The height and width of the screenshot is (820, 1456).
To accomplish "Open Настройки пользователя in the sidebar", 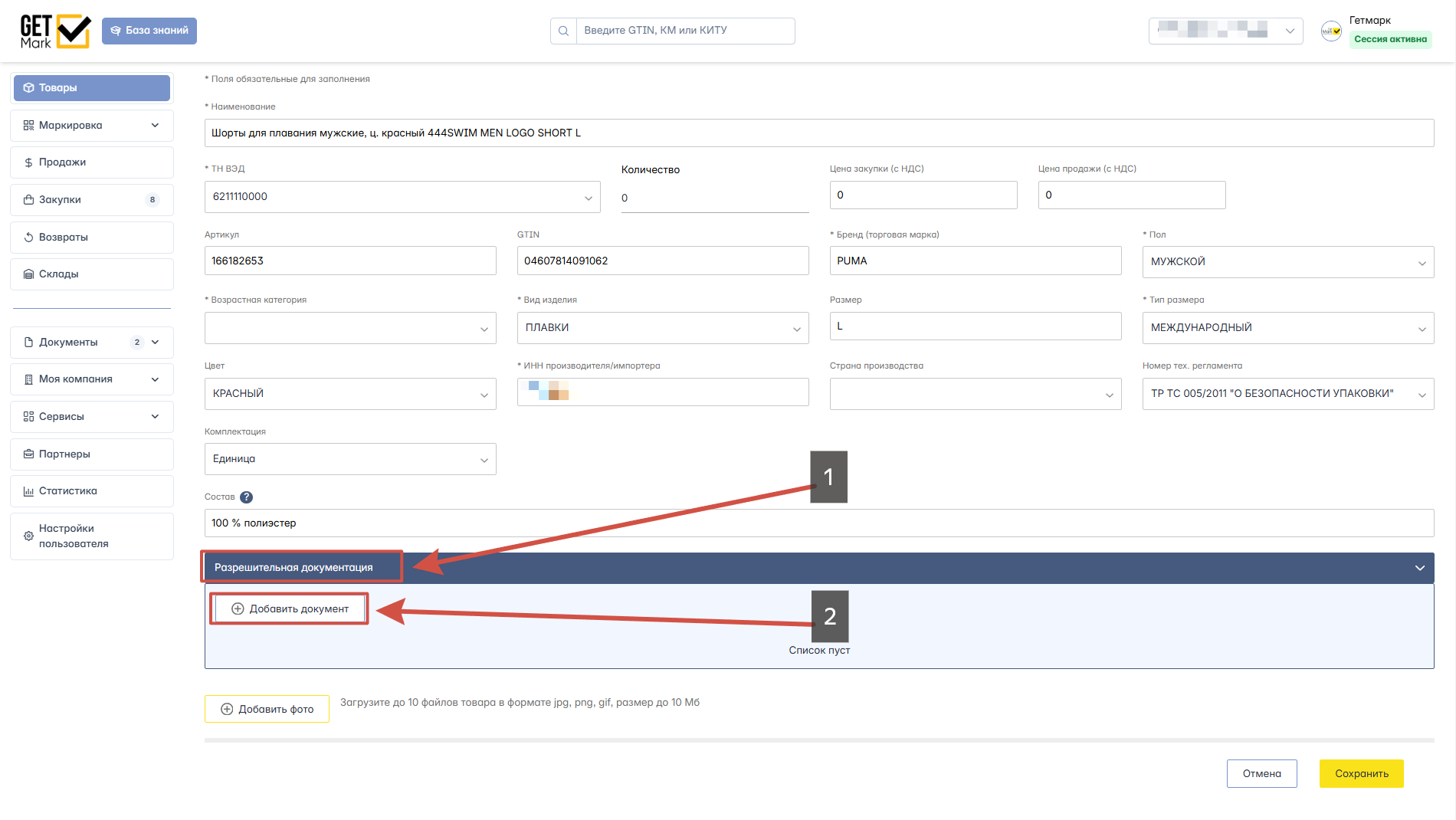I will click(x=92, y=536).
